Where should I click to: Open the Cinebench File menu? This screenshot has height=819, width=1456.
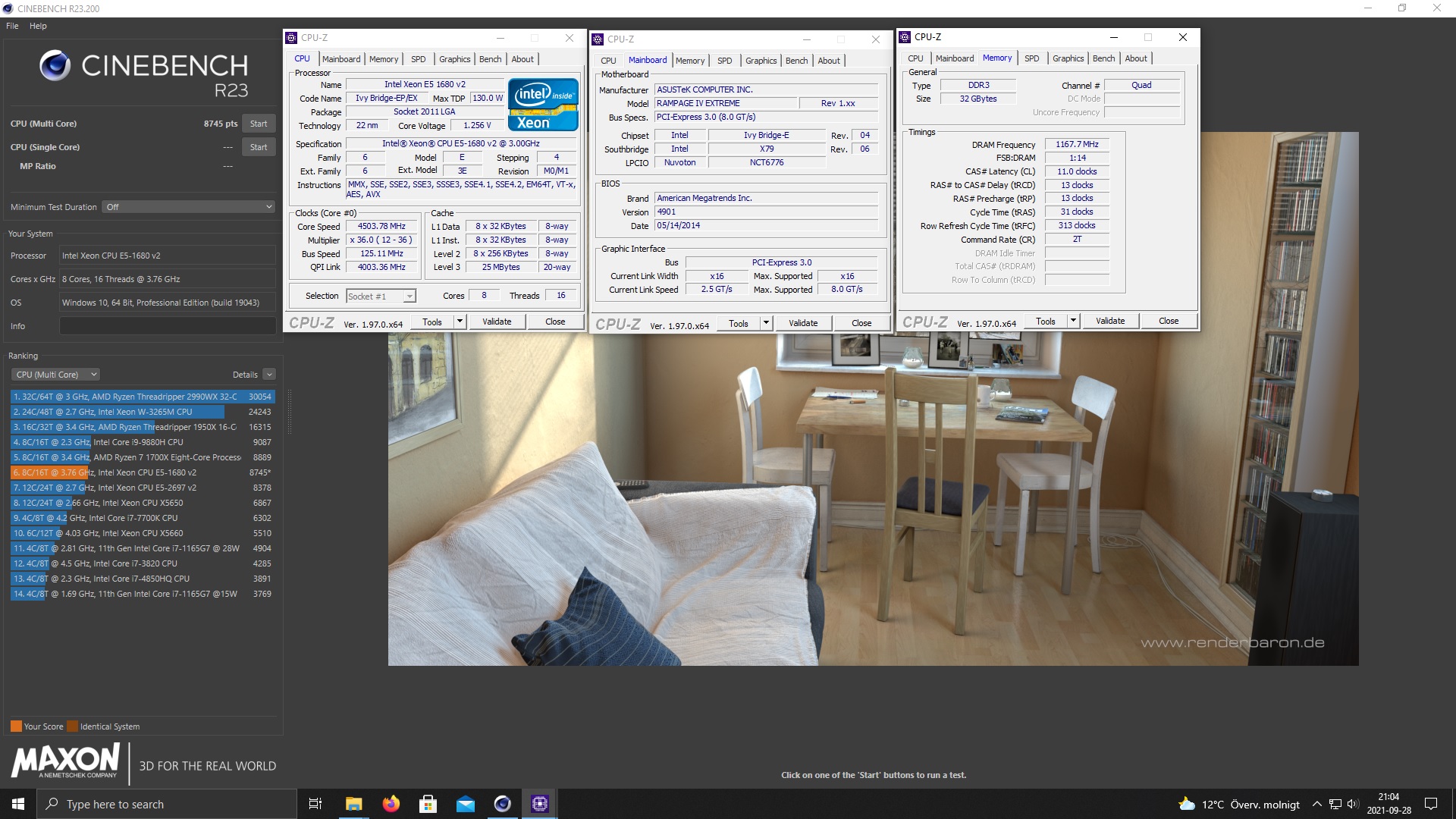coord(12,26)
